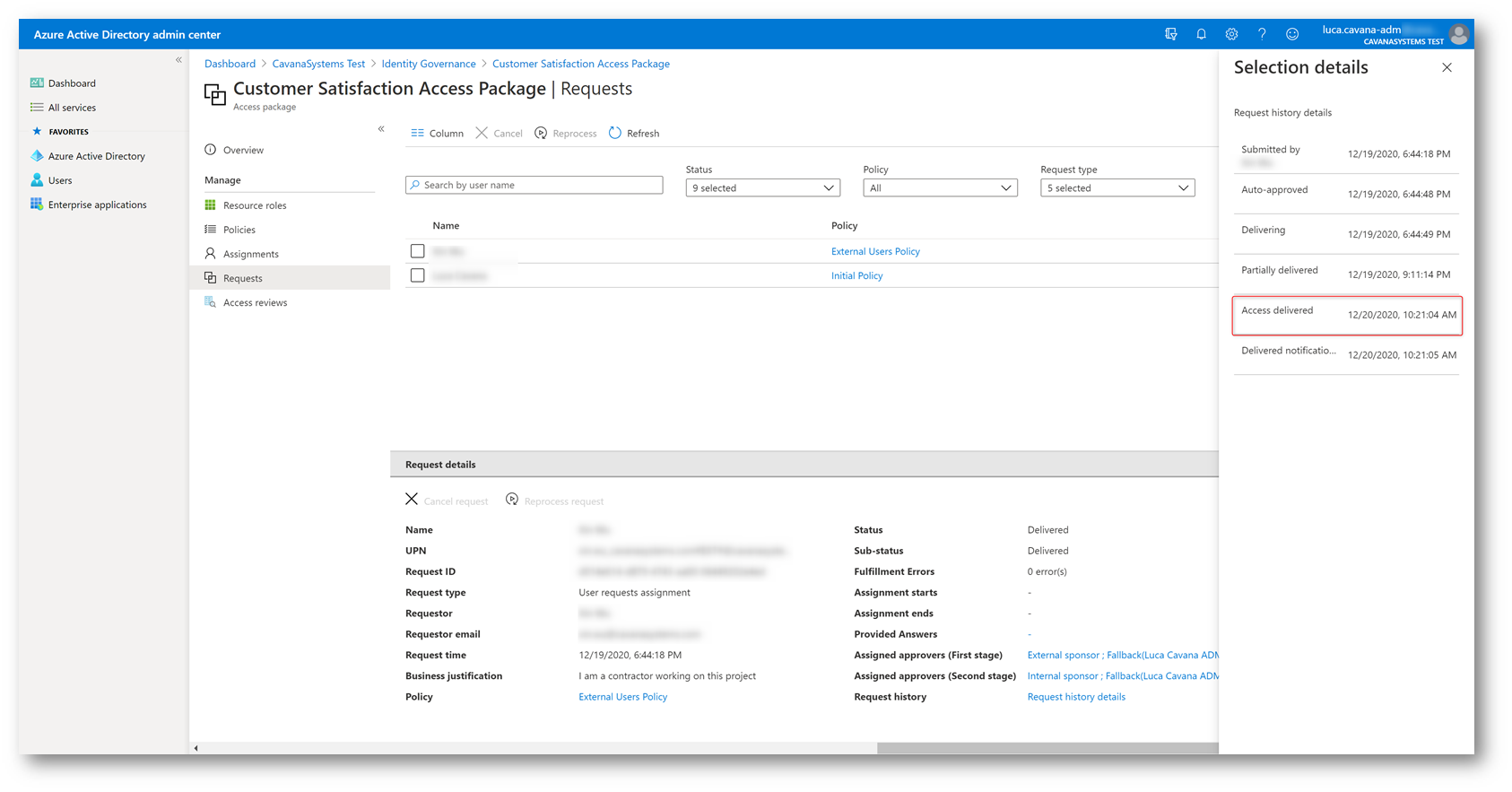The image size is (1512, 792).
Task: Click the Cancel request X icon
Action: [412, 499]
